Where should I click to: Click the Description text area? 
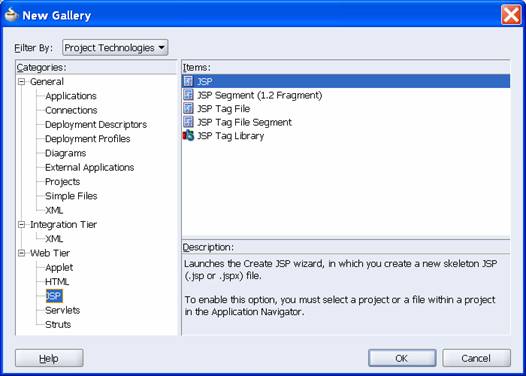click(346, 294)
